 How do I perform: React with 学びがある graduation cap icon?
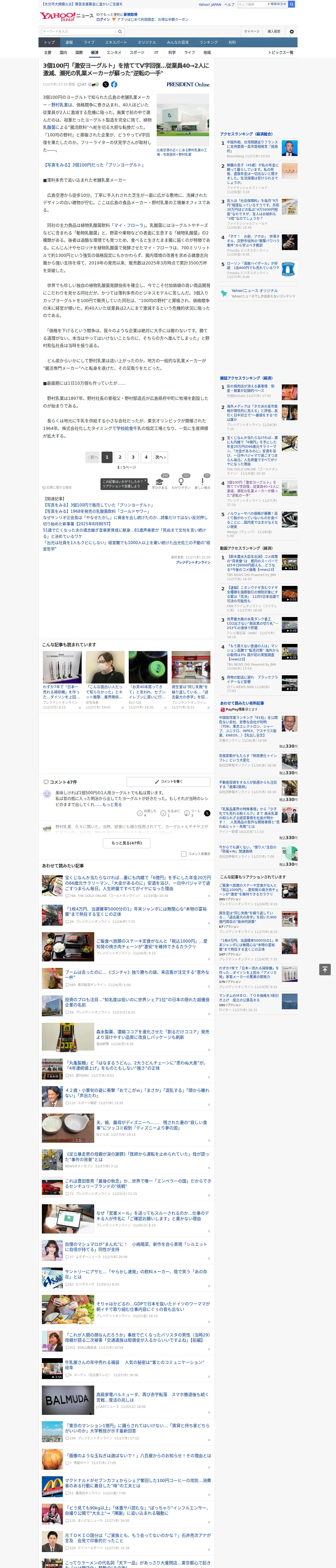[160, 481]
